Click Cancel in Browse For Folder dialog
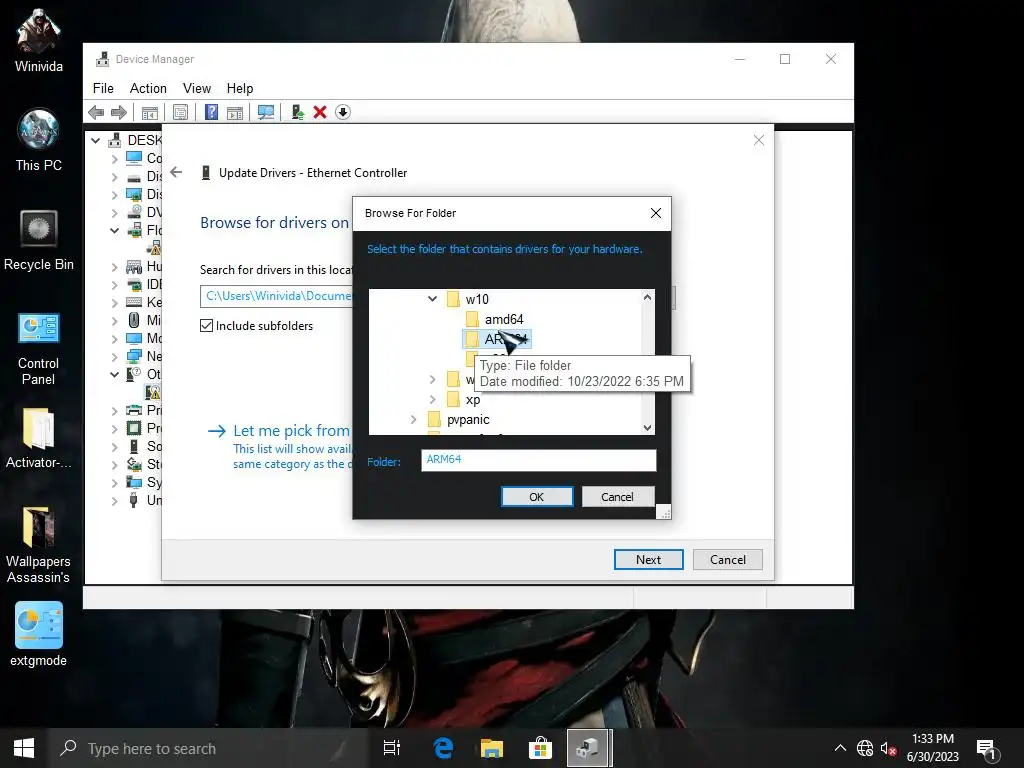The width and height of the screenshot is (1024, 768). point(617,497)
